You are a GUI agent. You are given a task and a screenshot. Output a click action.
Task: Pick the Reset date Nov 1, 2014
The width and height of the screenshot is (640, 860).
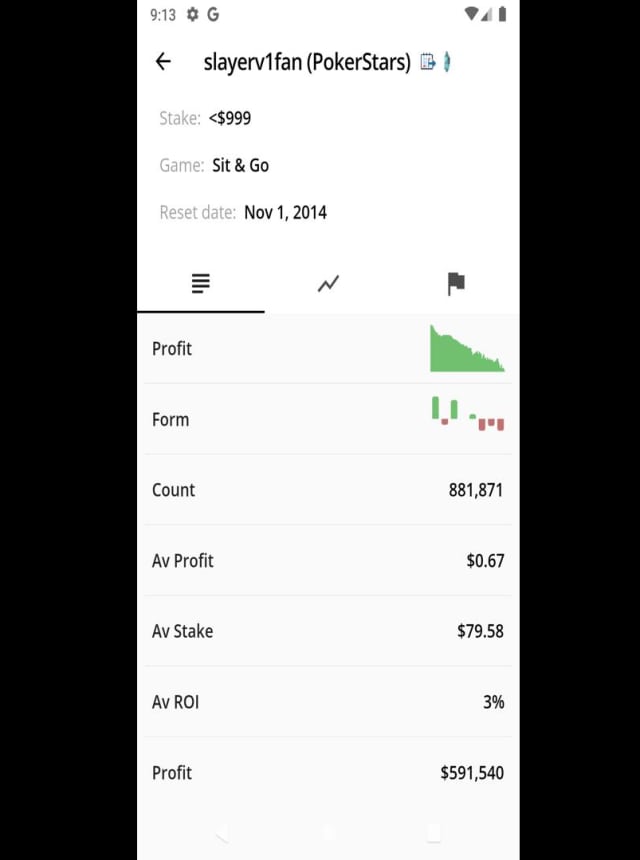pyautogui.click(x=285, y=212)
